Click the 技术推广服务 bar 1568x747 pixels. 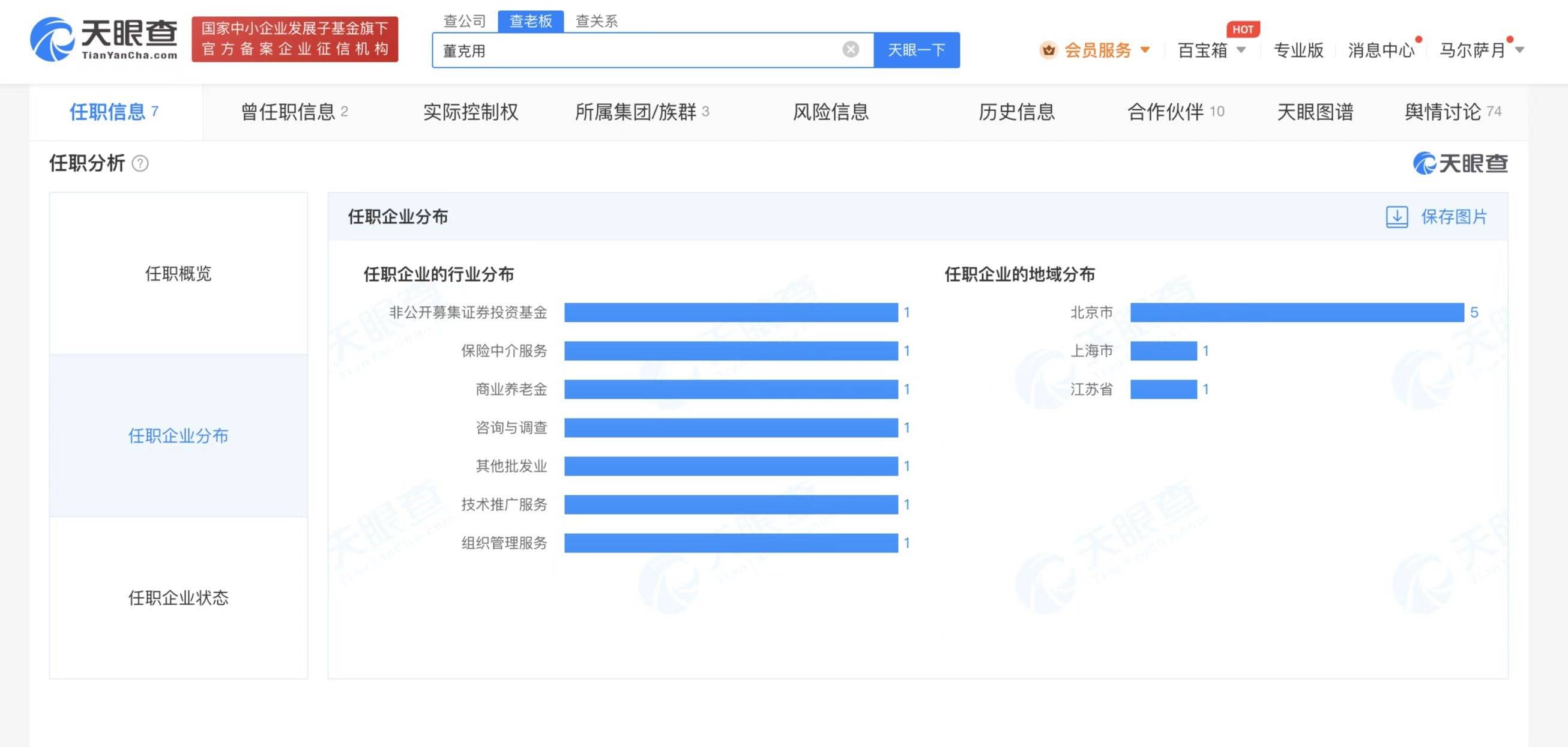(x=731, y=504)
